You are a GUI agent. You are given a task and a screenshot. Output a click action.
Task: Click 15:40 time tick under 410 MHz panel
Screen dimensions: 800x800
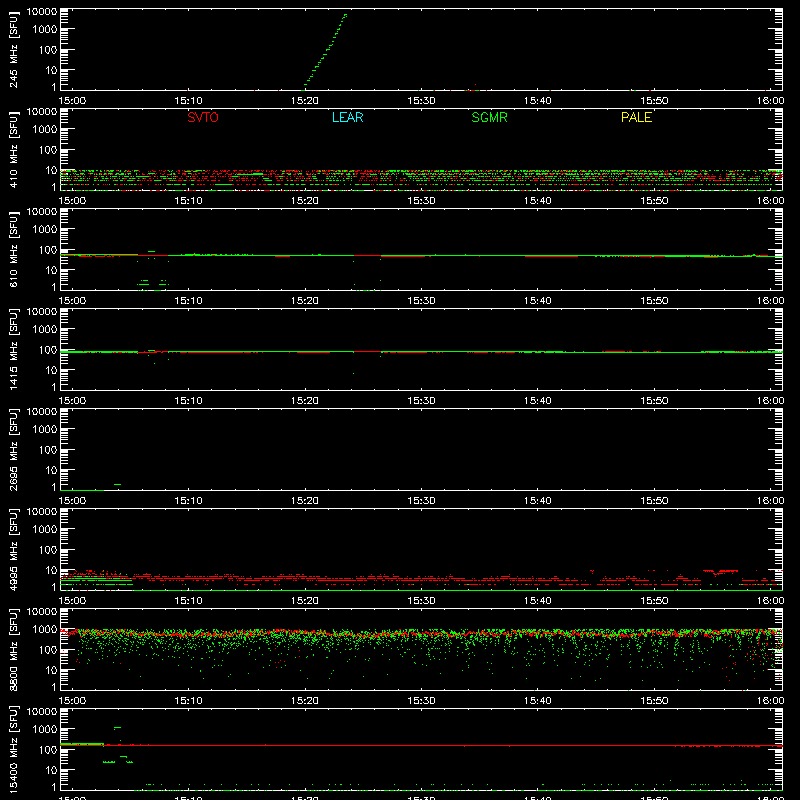pos(537,201)
